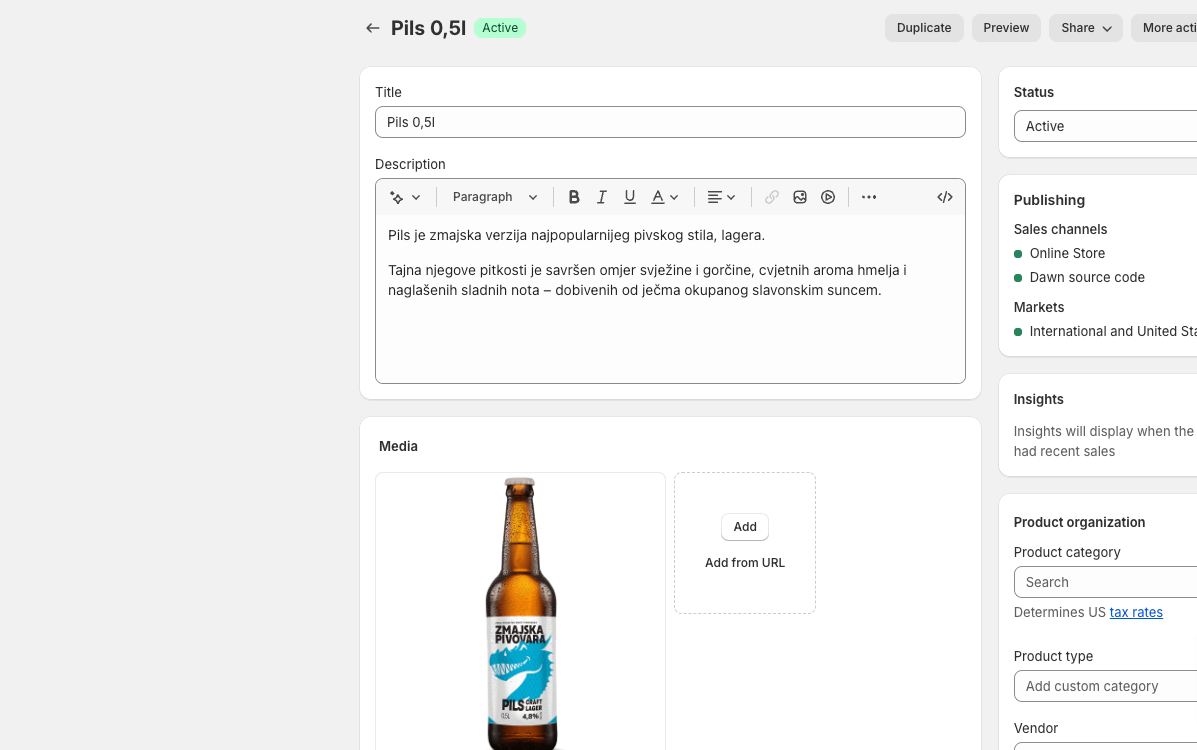This screenshot has width=1197, height=750.
Task: Click the back arrow next to Pils 0,5l
Action: coord(373,28)
